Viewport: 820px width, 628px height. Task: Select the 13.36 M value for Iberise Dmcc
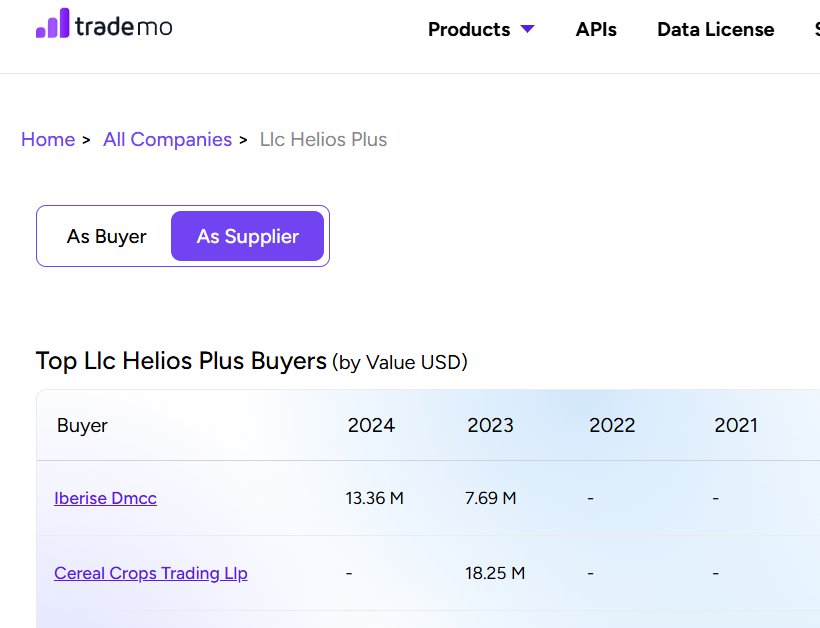pyautogui.click(x=374, y=498)
